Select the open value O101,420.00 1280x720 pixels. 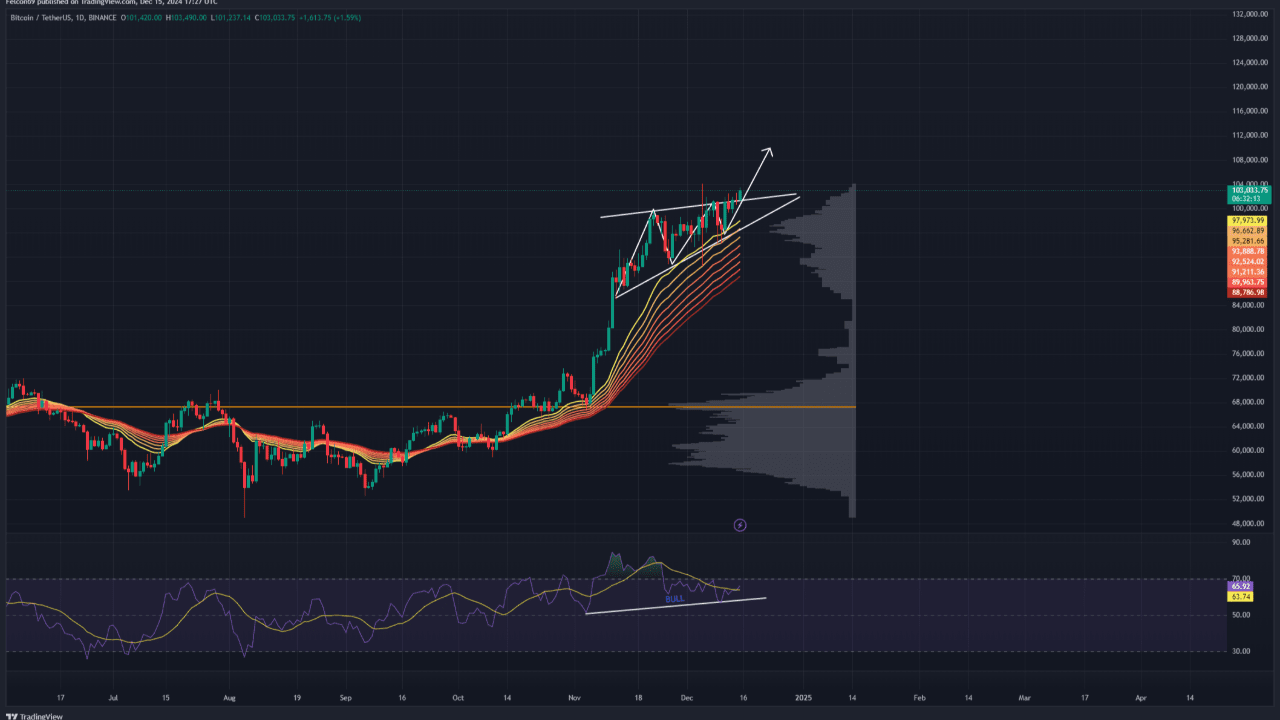click(143, 18)
